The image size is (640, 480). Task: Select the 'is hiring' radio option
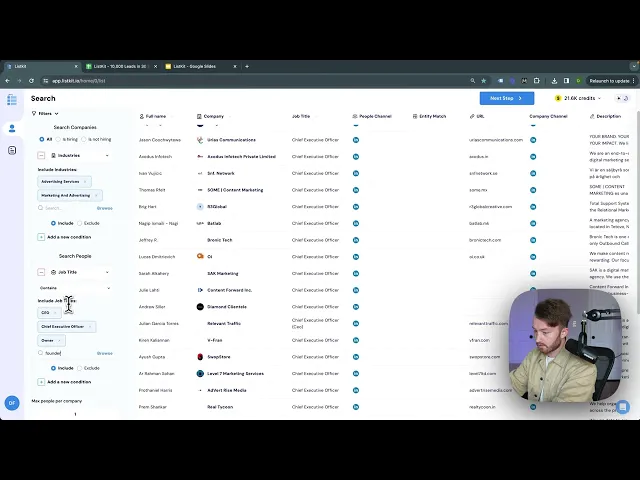point(58,139)
